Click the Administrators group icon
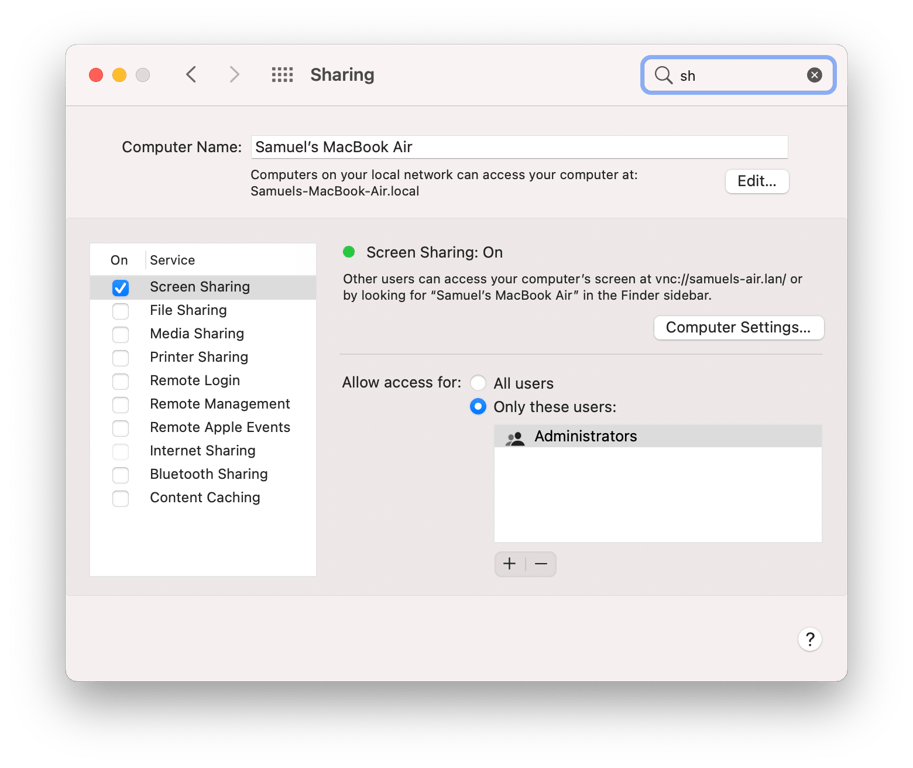This screenshot has width=913, height=768. (514, 436)
